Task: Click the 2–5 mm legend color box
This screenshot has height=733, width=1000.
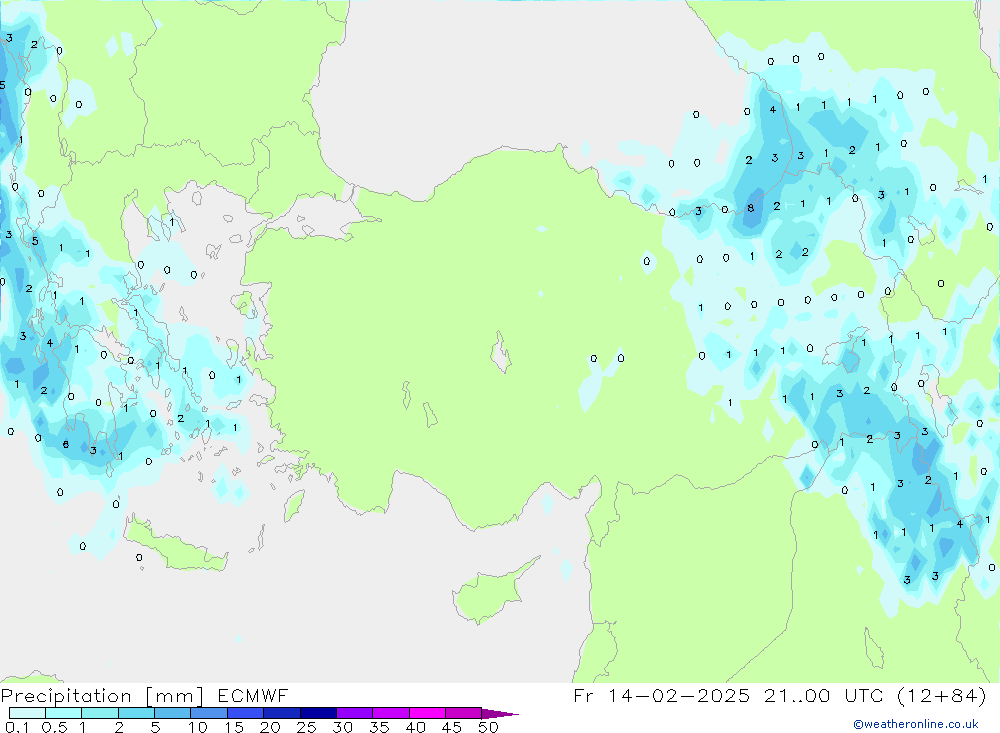Action: pyautogui.click(x=136, y=713)
